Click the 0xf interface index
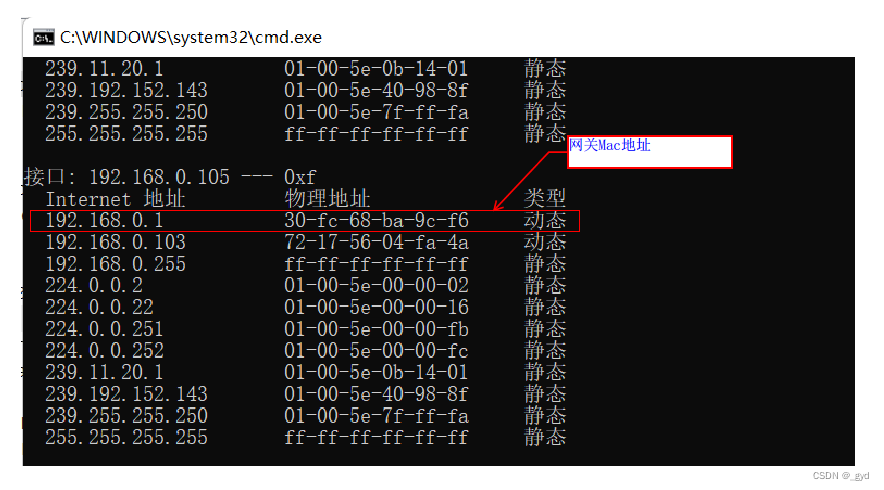This screenshot has height=490, width=884. [300, 177]
